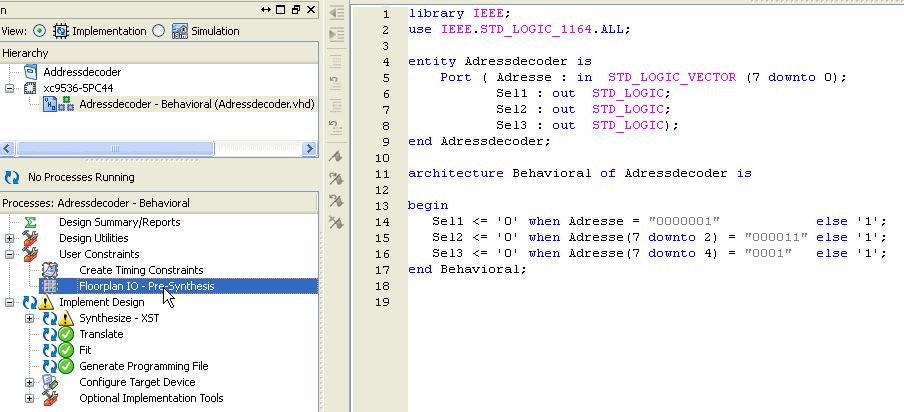The height and width of the screenshot is (412, 904).
Task: Click the warning triangle beside Implement Design
Action: pos(46,303)
